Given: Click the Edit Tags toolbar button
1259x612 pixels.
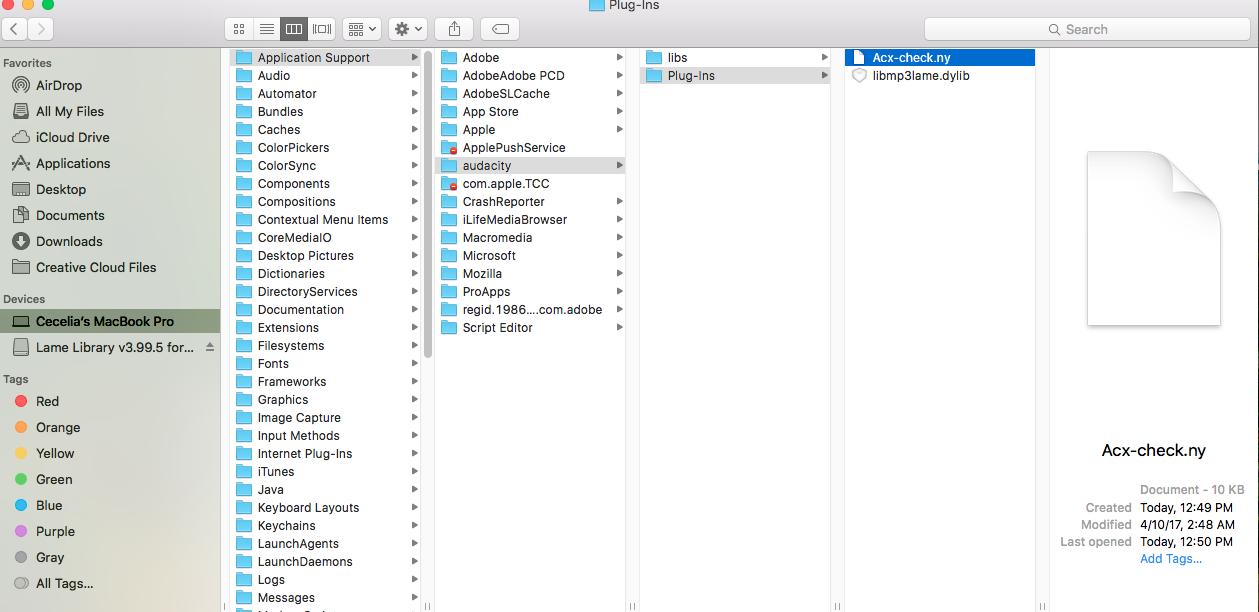Looking at the screenshot, I should tap(499, 29).
